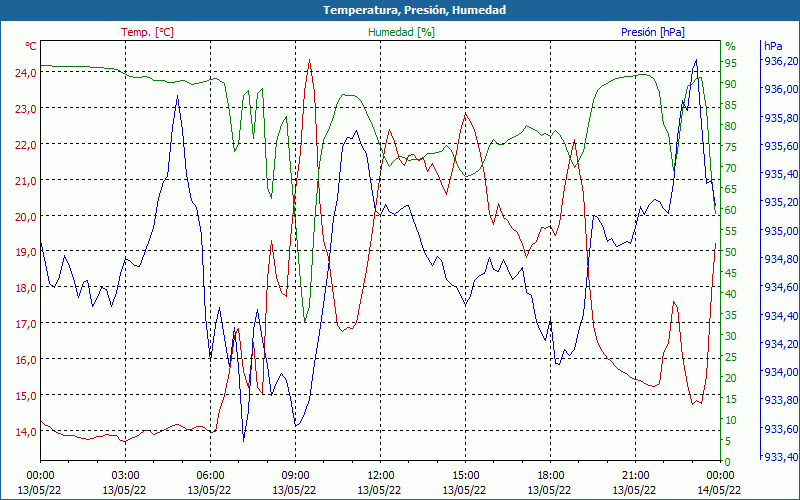Click the '19,0' temperature axis value
Screen dimensions: 800x500
[26, 252]
